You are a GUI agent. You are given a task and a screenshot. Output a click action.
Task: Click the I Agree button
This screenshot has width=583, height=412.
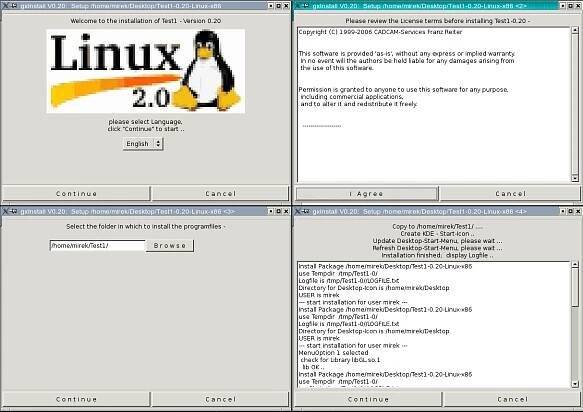tap(367, 194)
